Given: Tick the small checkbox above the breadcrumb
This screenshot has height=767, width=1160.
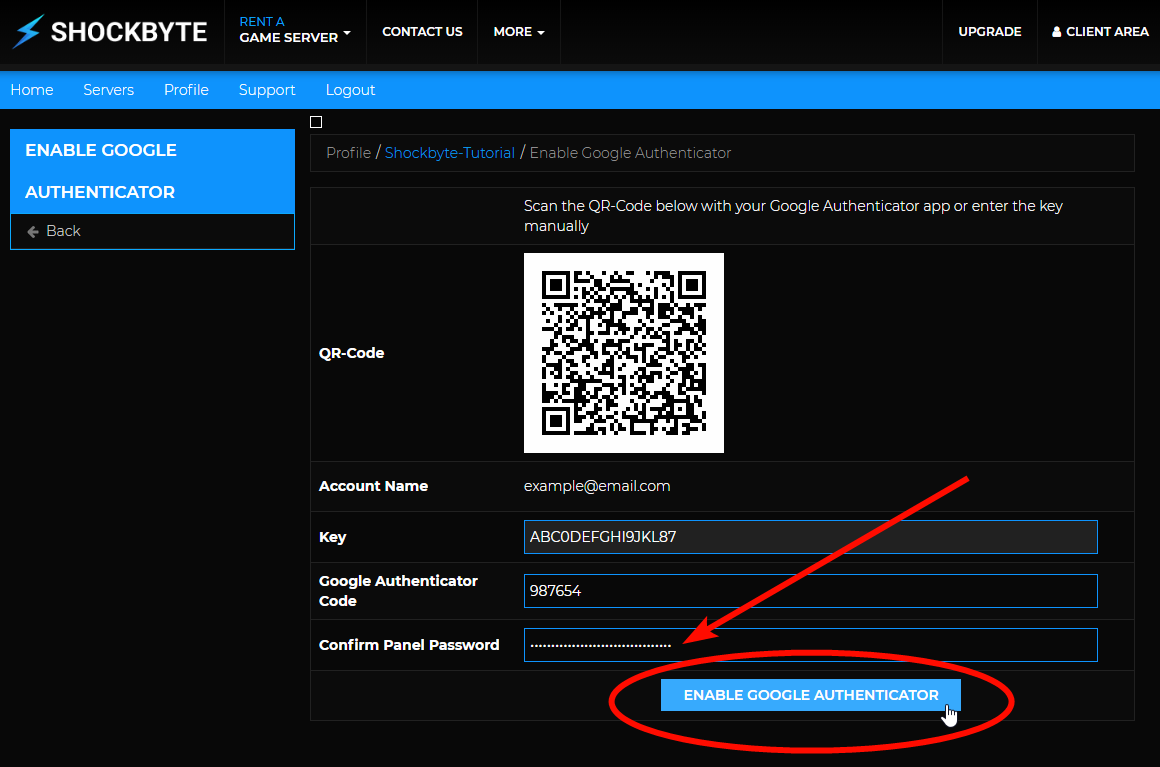Looking at the screenshot, I should 316,122.
